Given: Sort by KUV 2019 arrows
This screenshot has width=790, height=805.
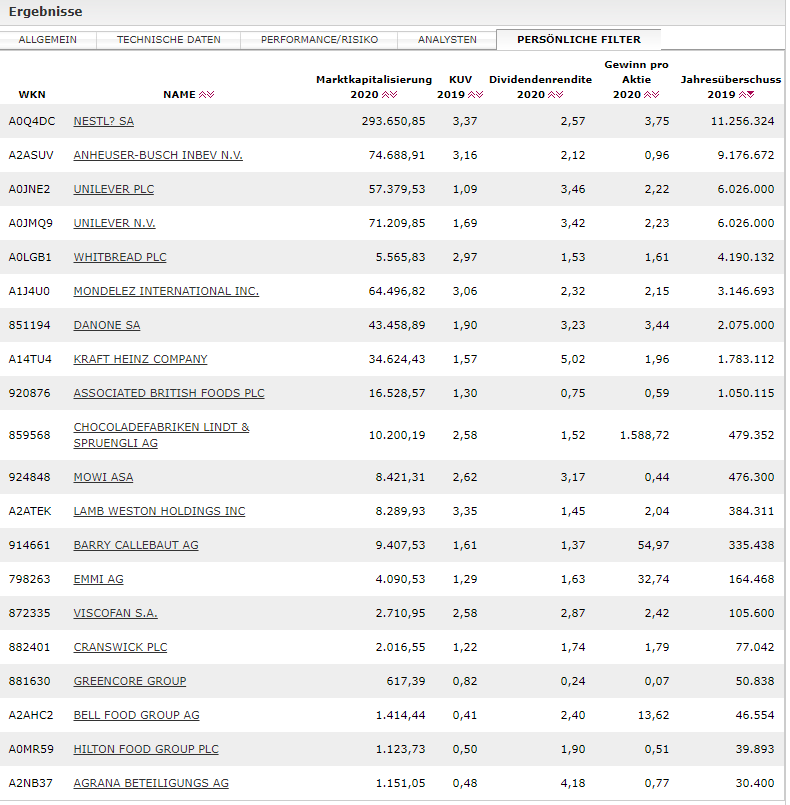Looking at the screenshot, I should tap(476, 95).
